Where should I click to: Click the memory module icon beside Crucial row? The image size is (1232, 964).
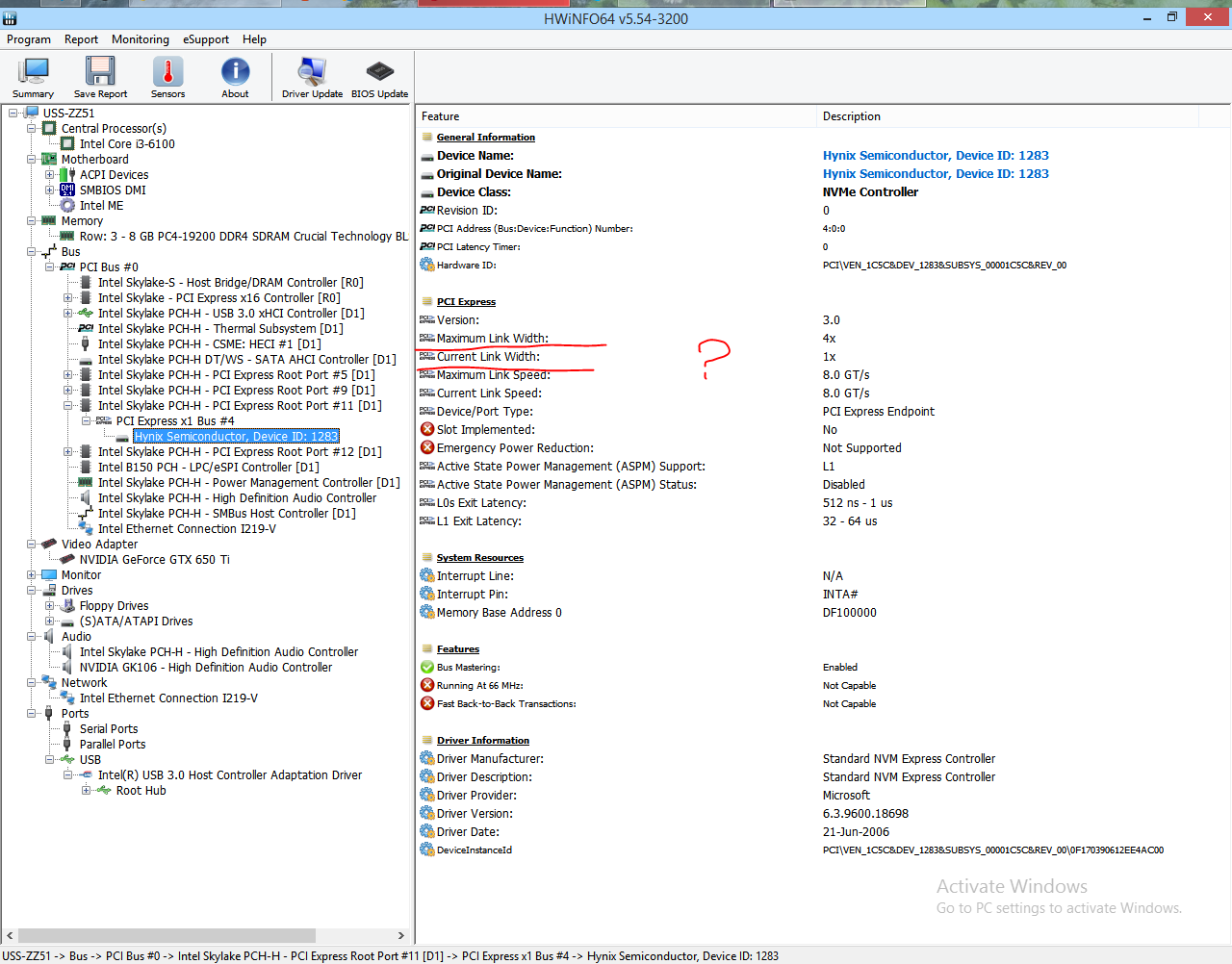[x=67, y=237]
